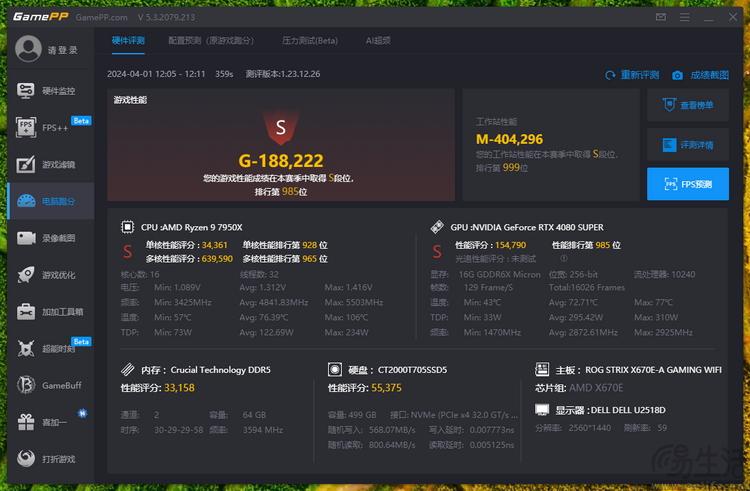This screenshot has width=750, height=491.
Task: Open 超能时刻 Beta sidebar item
Action: point(51,349)
